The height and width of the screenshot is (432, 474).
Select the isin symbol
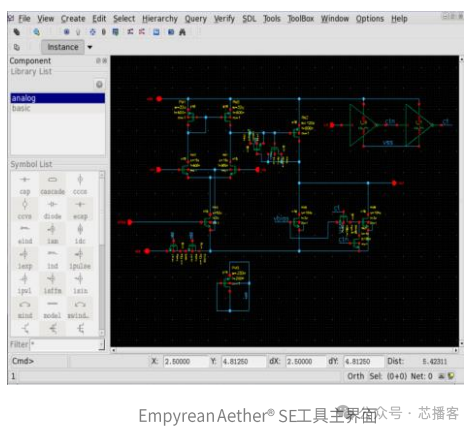click(x=80, y=284)
